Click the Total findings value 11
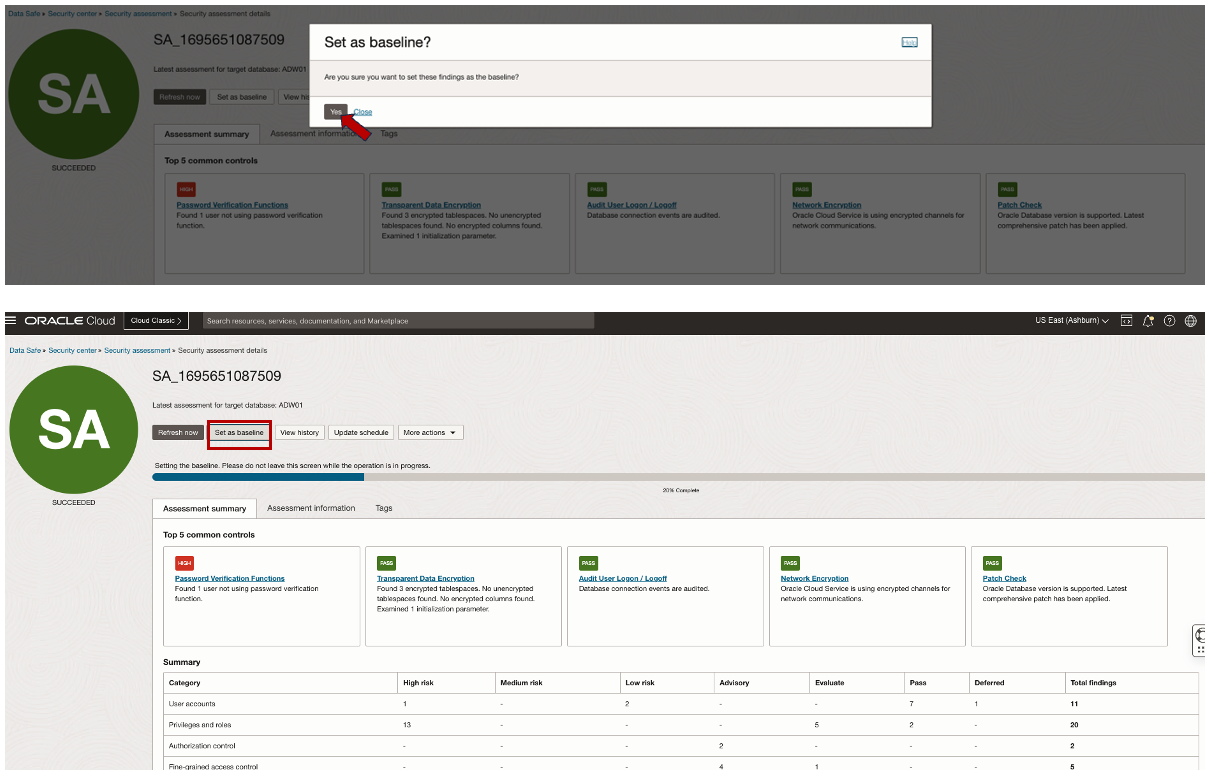Viewport: 1209px width, 782px height. coord(1074,704)
